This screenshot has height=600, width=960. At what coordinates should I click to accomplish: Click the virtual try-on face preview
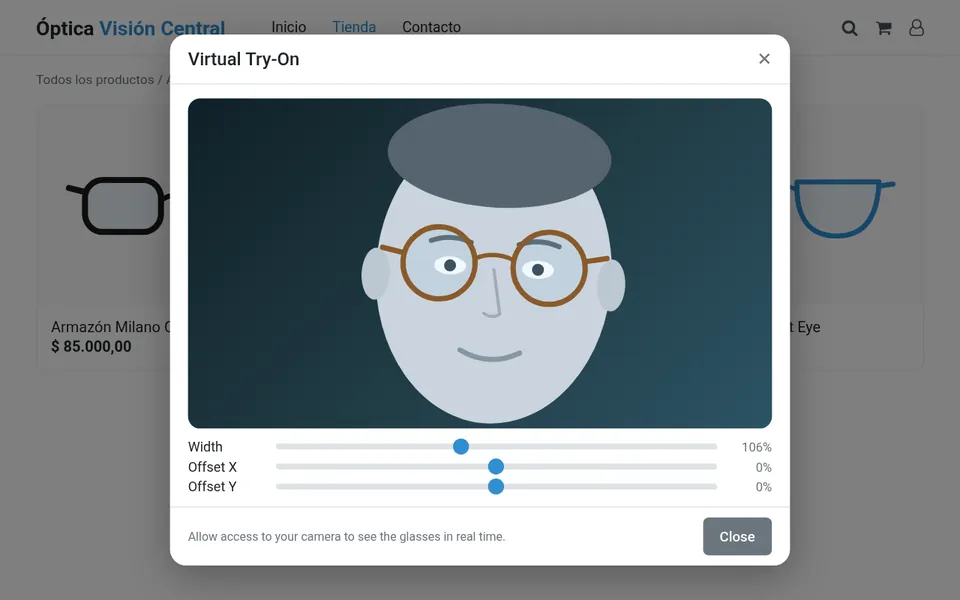pyautogui.click(x=479, y=263)
